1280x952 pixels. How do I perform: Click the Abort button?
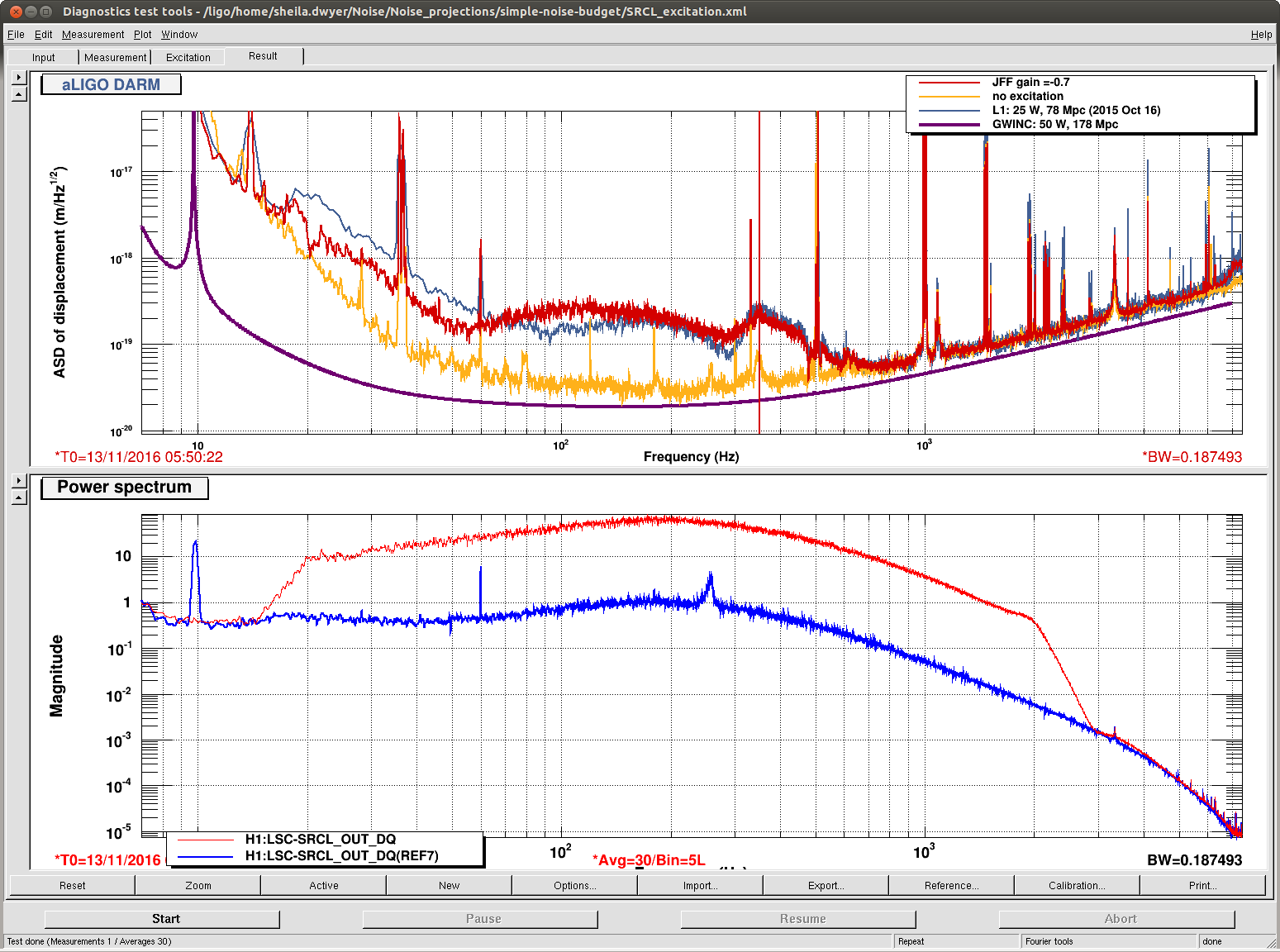[1116, 919]
